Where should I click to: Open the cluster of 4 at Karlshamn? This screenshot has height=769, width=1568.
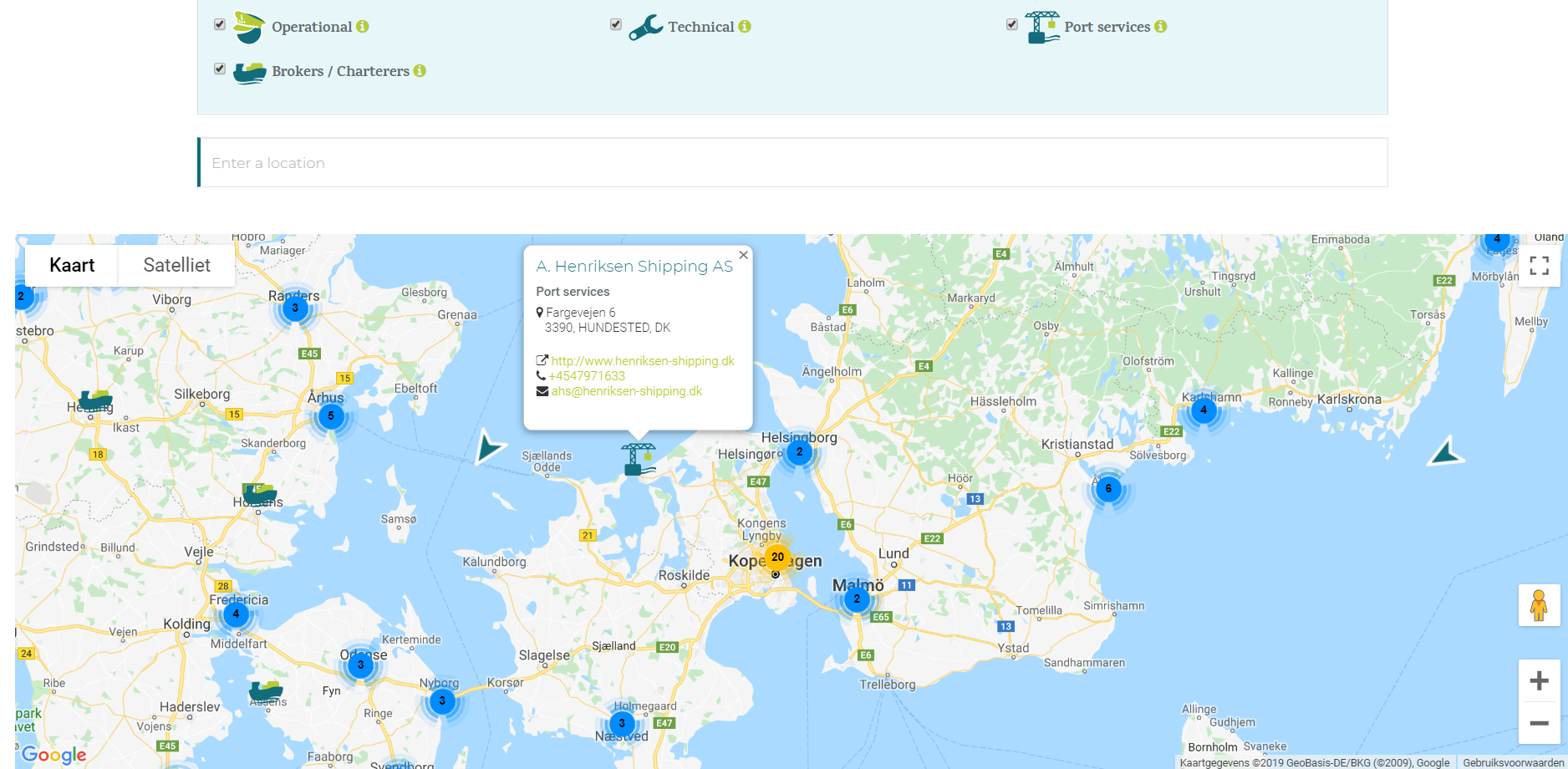click(x=1204, y=410)
